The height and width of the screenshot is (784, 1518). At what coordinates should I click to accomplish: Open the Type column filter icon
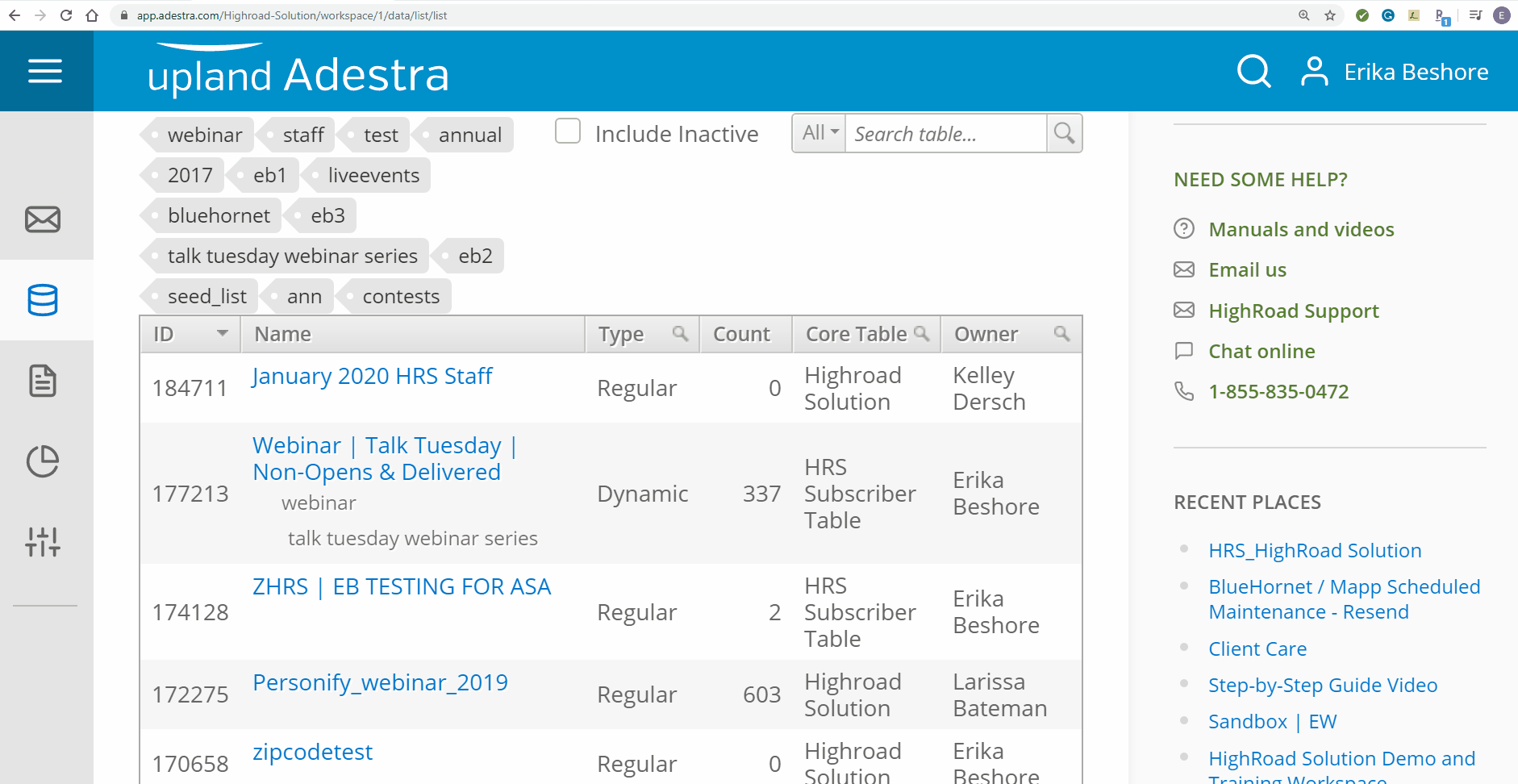pos(680,332)
